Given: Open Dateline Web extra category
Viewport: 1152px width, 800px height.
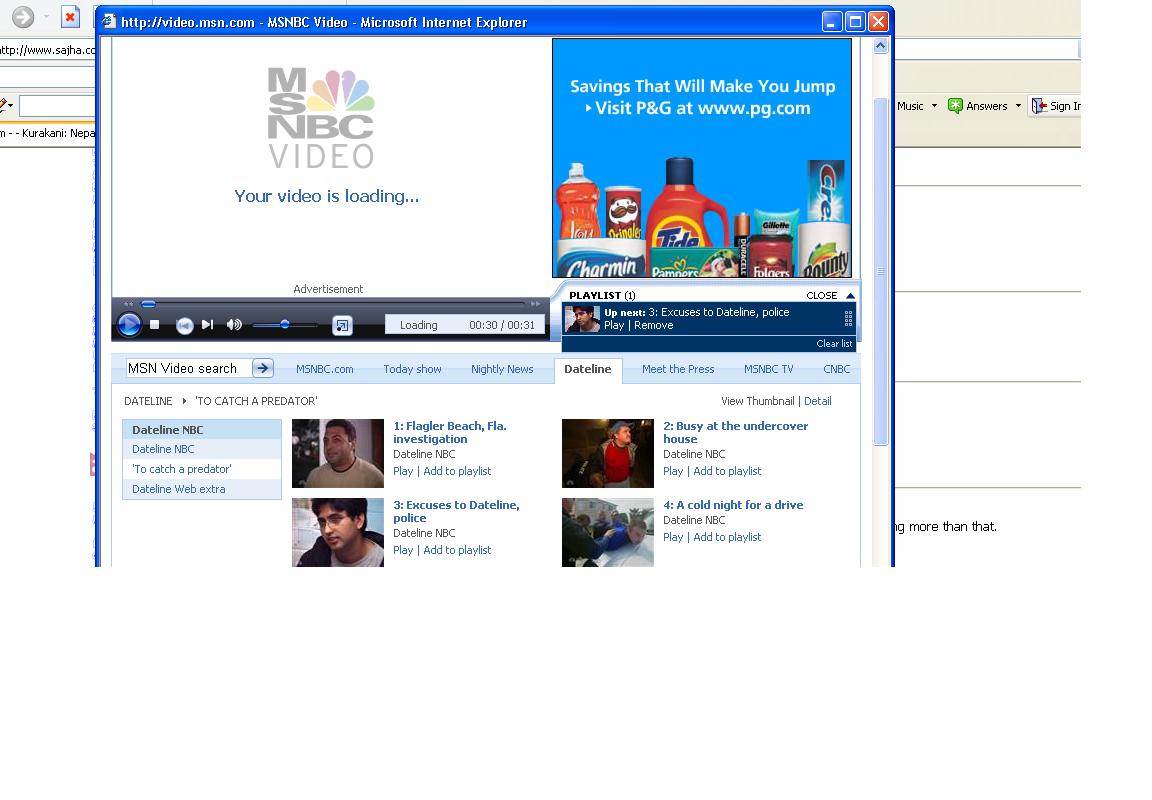Looking at the screenshot, I should point(179,489).
